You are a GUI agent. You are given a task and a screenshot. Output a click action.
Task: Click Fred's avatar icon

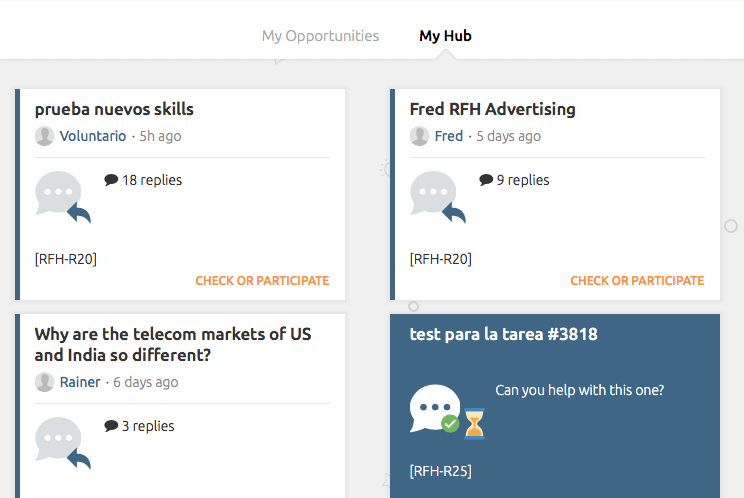pos(419,136)
